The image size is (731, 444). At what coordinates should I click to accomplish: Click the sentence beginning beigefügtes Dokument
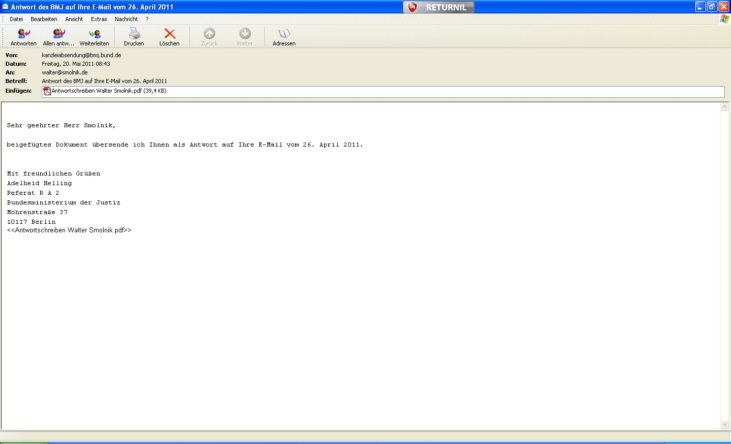185,145
